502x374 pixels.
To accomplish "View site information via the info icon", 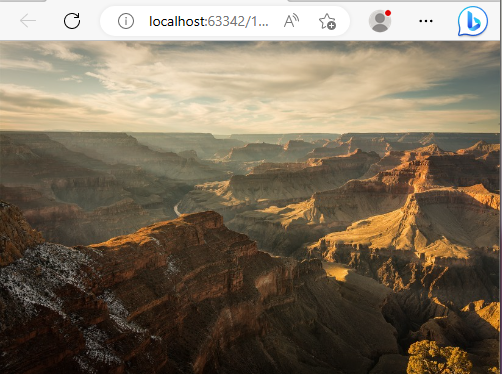I will point(126,21).
